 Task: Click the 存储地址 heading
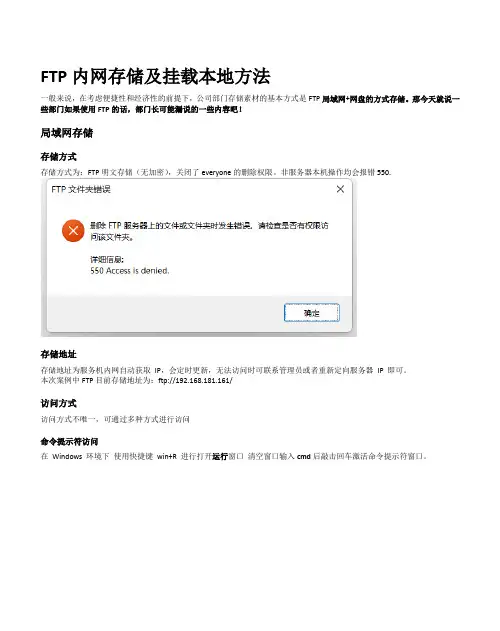[58, 354]
